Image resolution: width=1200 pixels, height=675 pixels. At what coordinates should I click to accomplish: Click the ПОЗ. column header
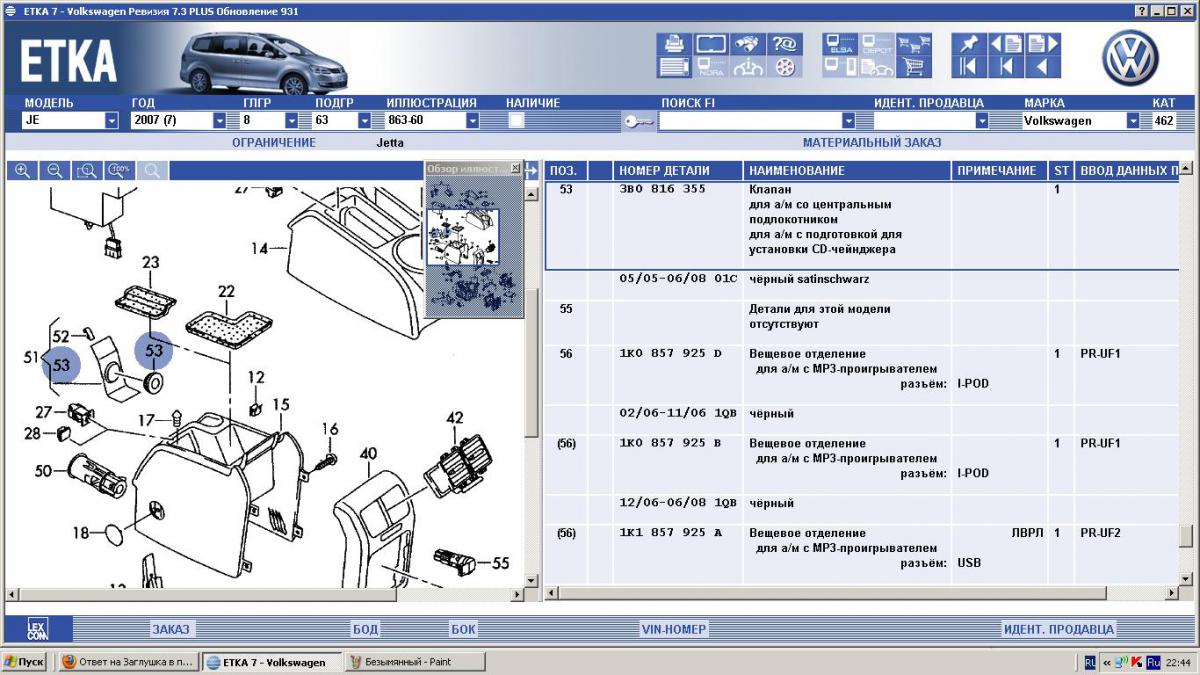pyautogui.click(x=566, y=171)
